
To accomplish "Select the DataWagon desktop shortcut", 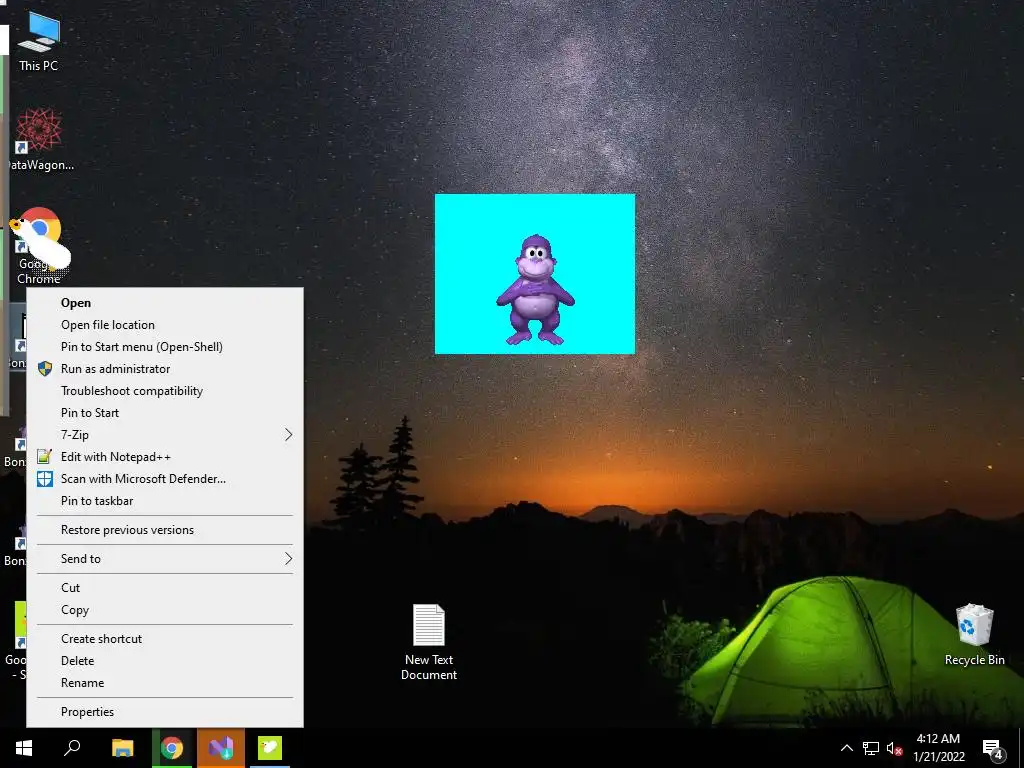I will [39, 139].
